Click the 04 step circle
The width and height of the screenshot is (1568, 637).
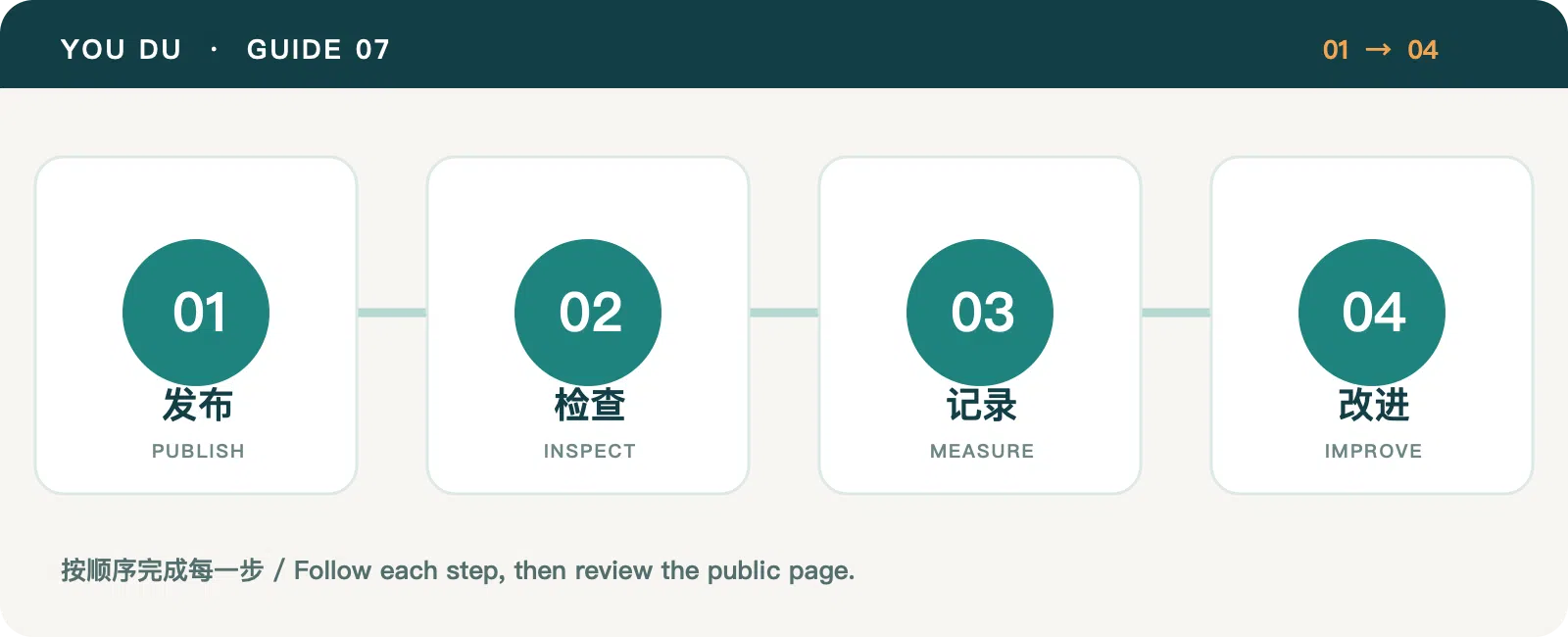1372,313
